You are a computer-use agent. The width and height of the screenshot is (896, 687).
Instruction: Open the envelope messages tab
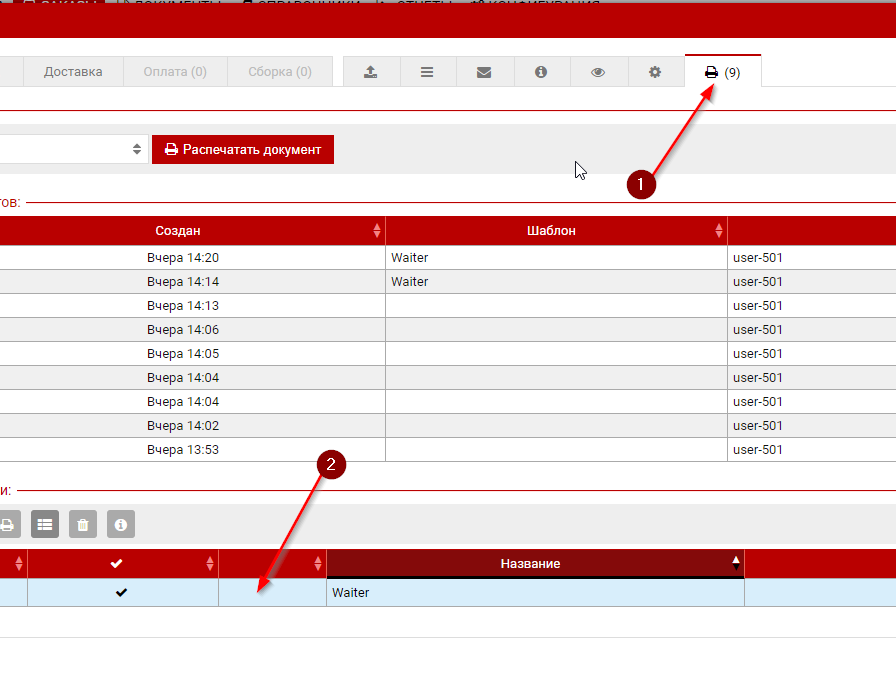point(484,72)
